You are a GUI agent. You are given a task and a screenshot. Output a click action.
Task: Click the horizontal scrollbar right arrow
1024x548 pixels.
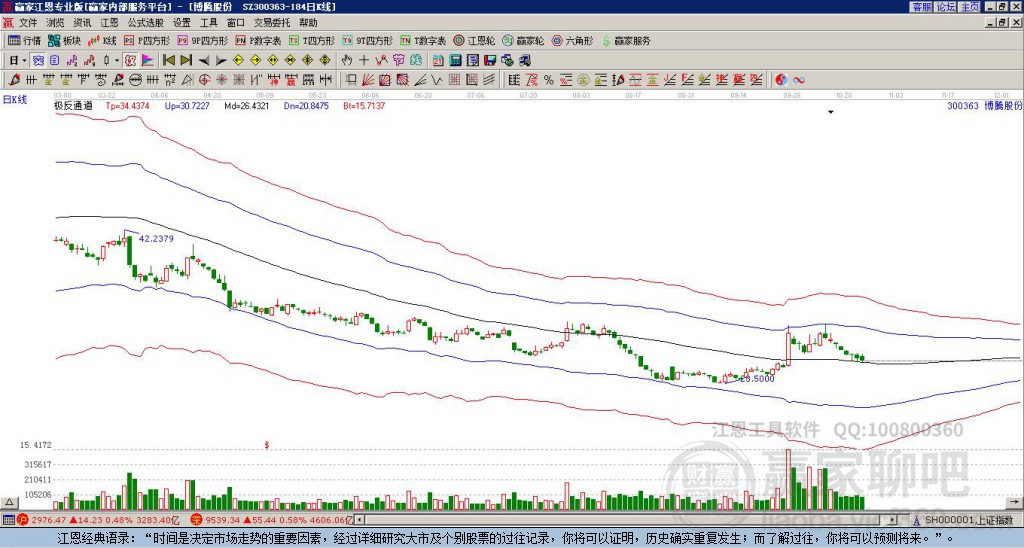[892, 520]
